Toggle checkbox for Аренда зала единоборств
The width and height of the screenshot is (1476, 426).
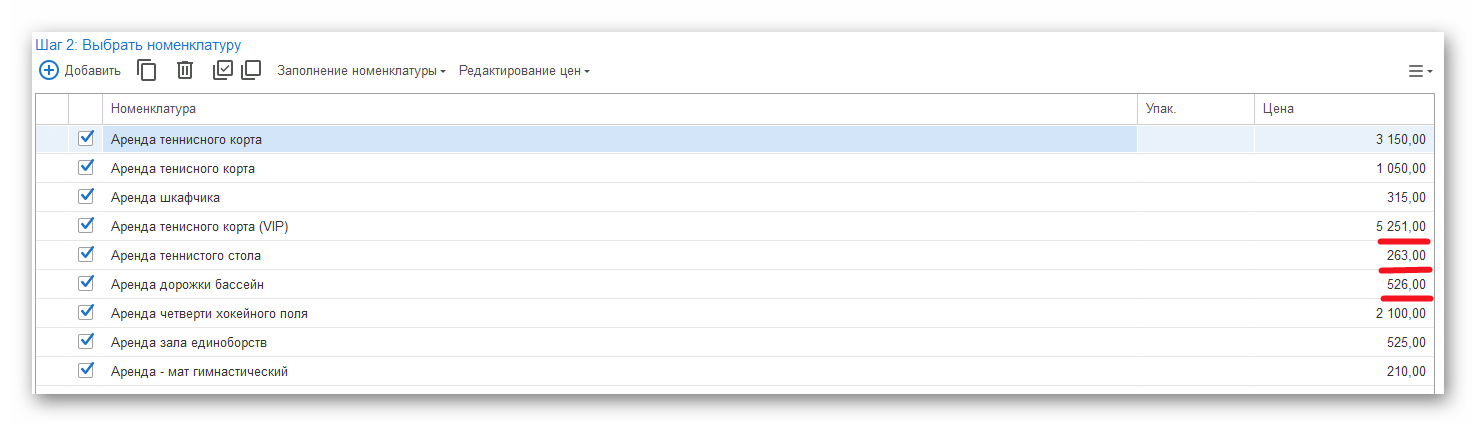[86, 341]
